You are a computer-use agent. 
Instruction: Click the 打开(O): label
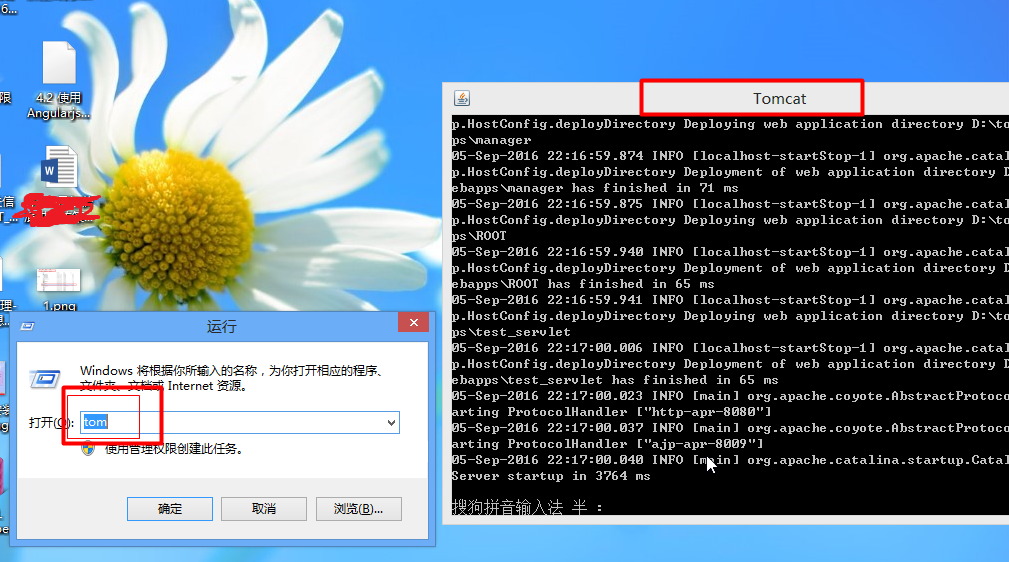coord(51,422)
